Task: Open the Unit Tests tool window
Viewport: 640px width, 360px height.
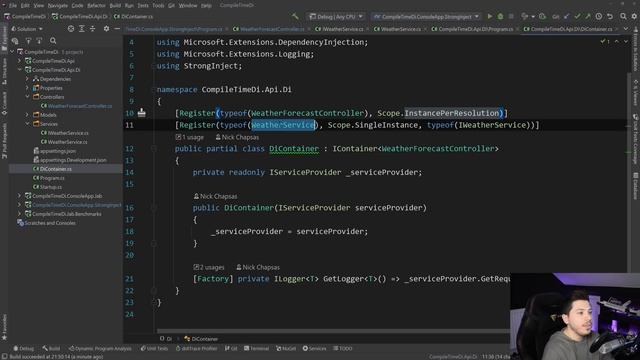Action: pos(154,348)
